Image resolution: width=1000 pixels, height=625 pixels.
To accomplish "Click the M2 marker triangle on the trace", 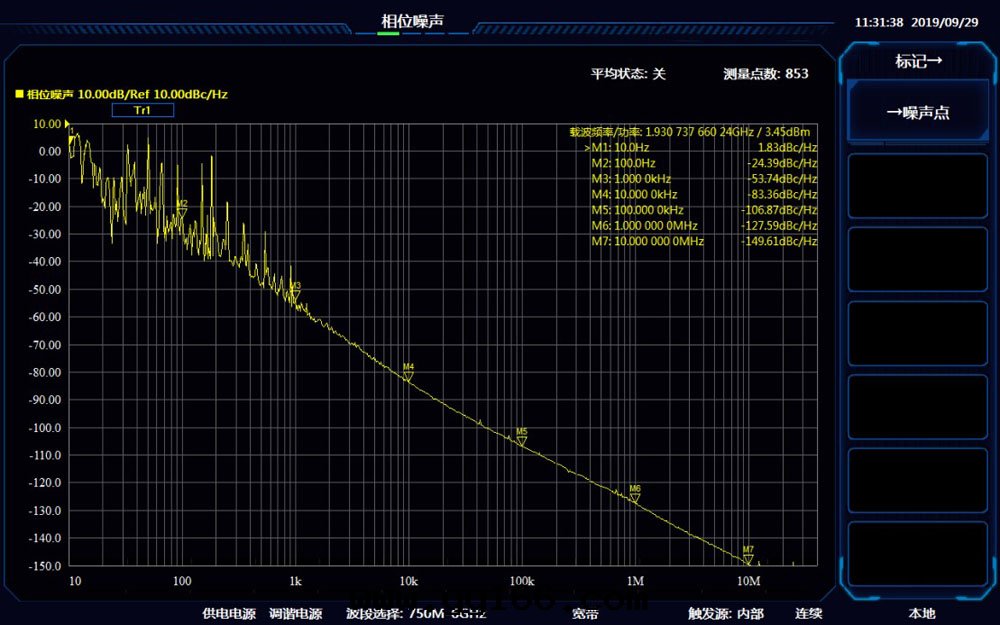I will click(x=182, y=212).
